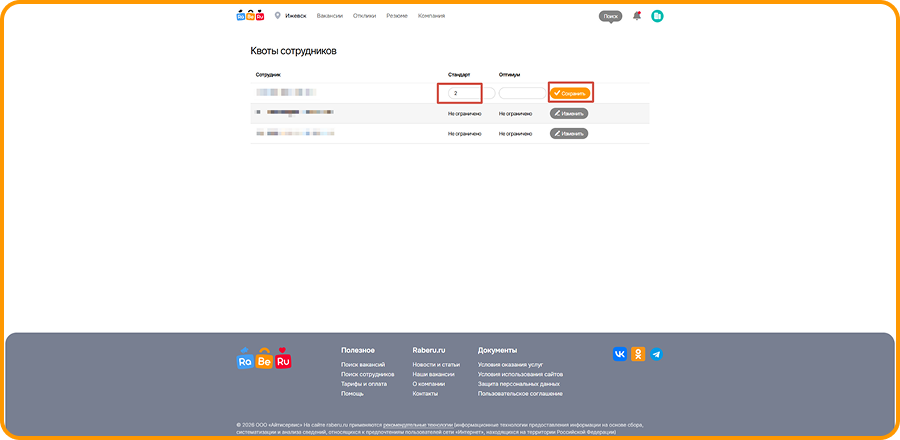
Task: Open the Вакансии menu item
Action: click(x=329, y=16)
